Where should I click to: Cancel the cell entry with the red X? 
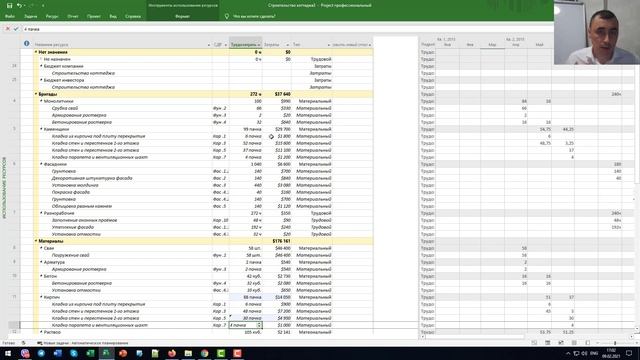point(8,29)
